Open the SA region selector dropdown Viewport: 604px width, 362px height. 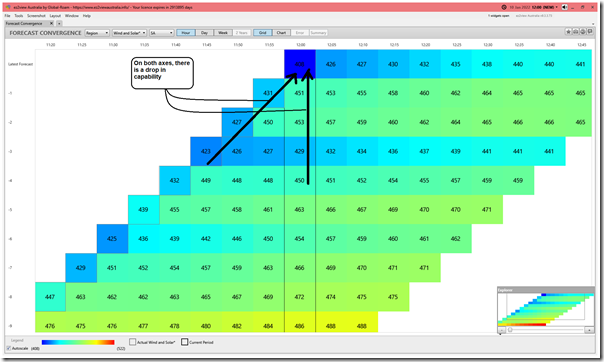[x=161, y=33]
